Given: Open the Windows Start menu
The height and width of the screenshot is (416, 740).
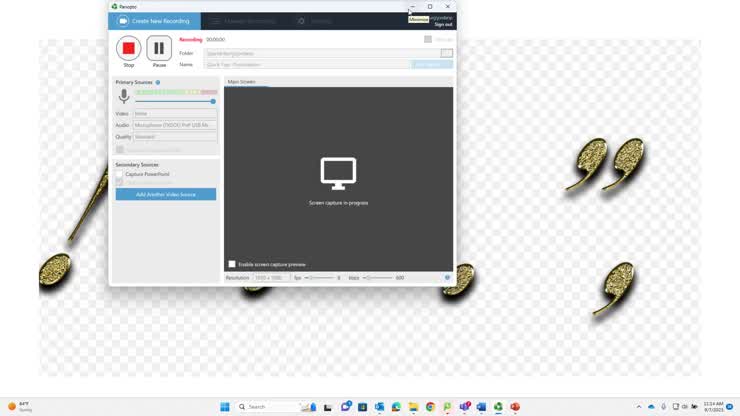Looking at the screenshot, I should [225, 407].
